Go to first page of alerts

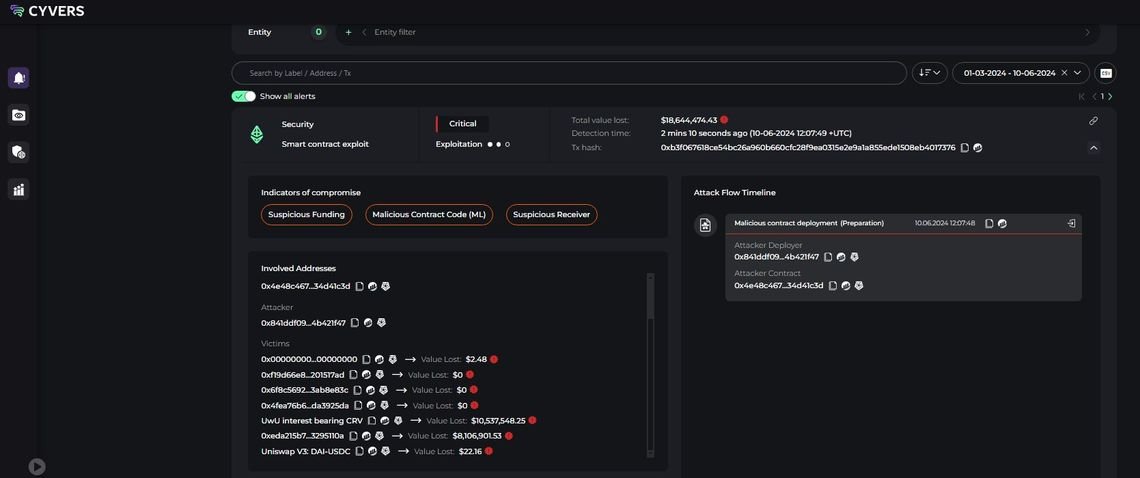tap(1082, 96)
